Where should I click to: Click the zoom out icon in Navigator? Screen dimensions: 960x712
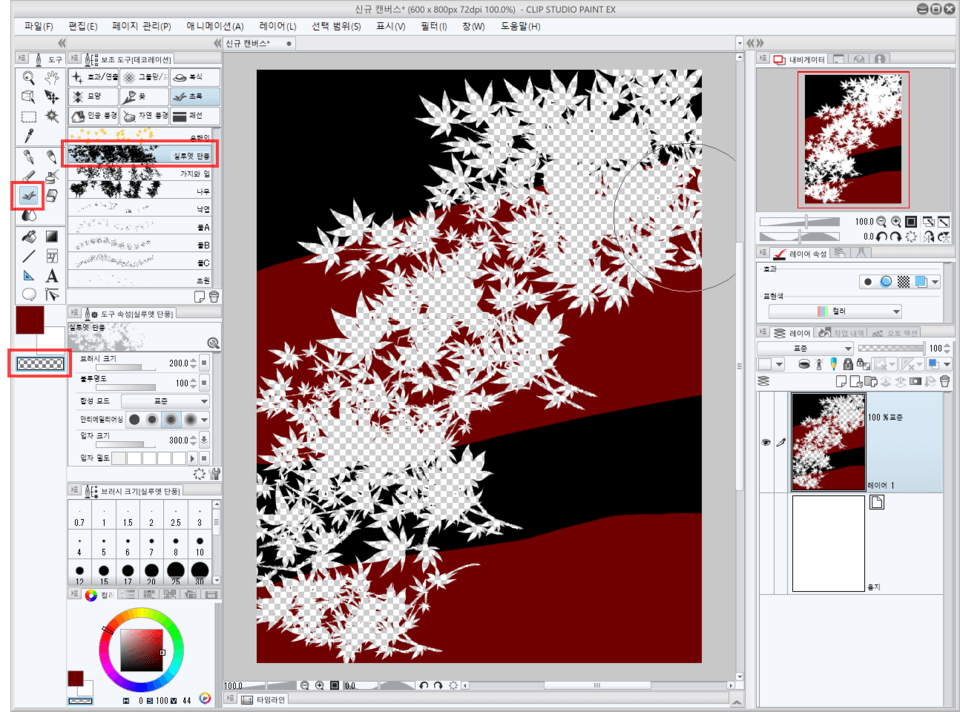(881, 222)
